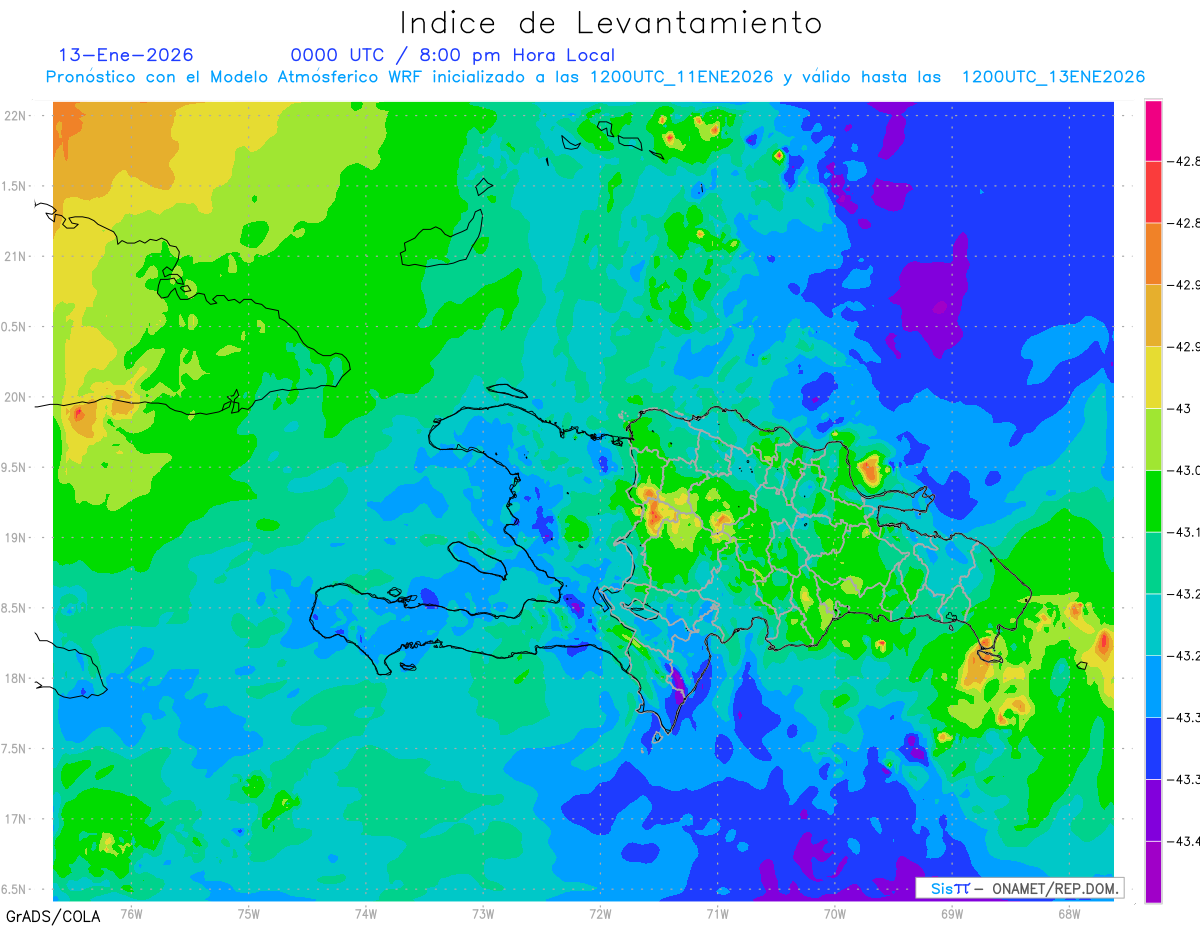Viewport: 1200px width, 927px height.
Task: Click the "71W" longitude label
Action: tap(717, 913)
